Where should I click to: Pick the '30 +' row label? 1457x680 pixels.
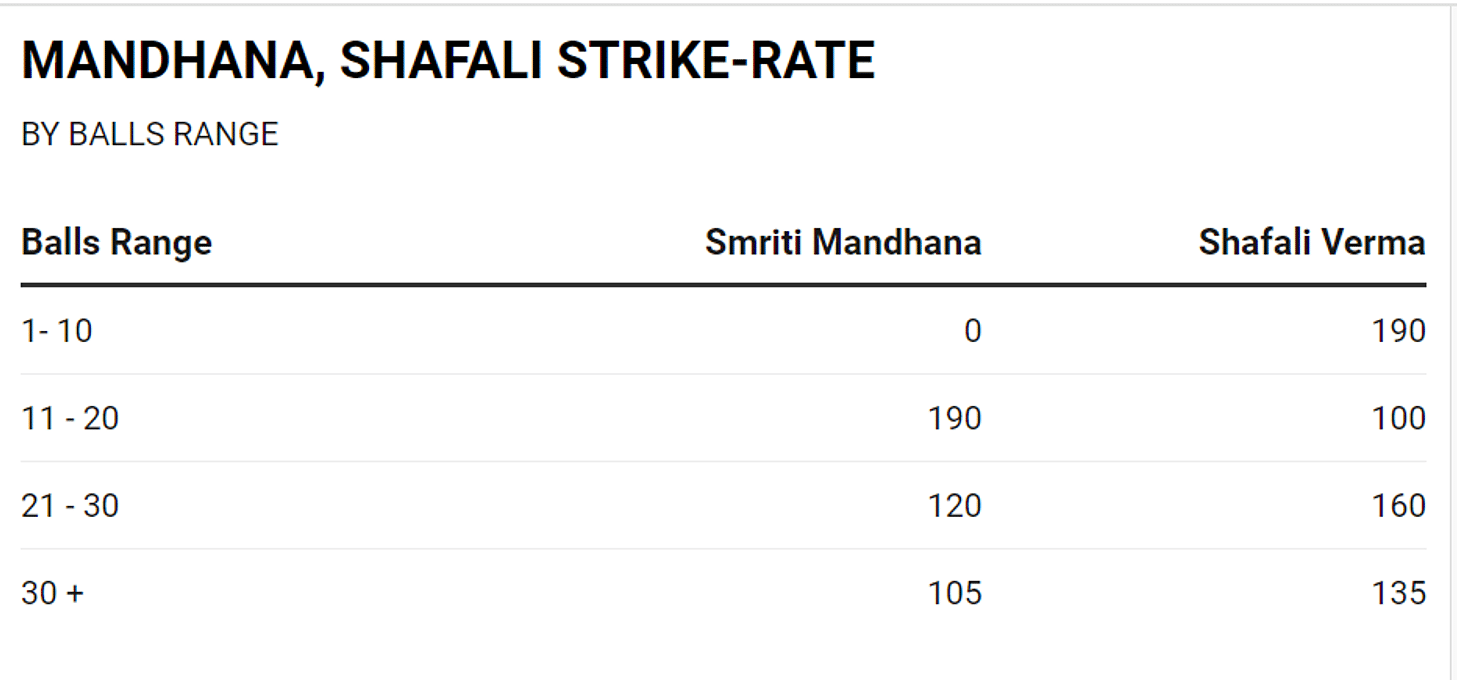(53, 593)
